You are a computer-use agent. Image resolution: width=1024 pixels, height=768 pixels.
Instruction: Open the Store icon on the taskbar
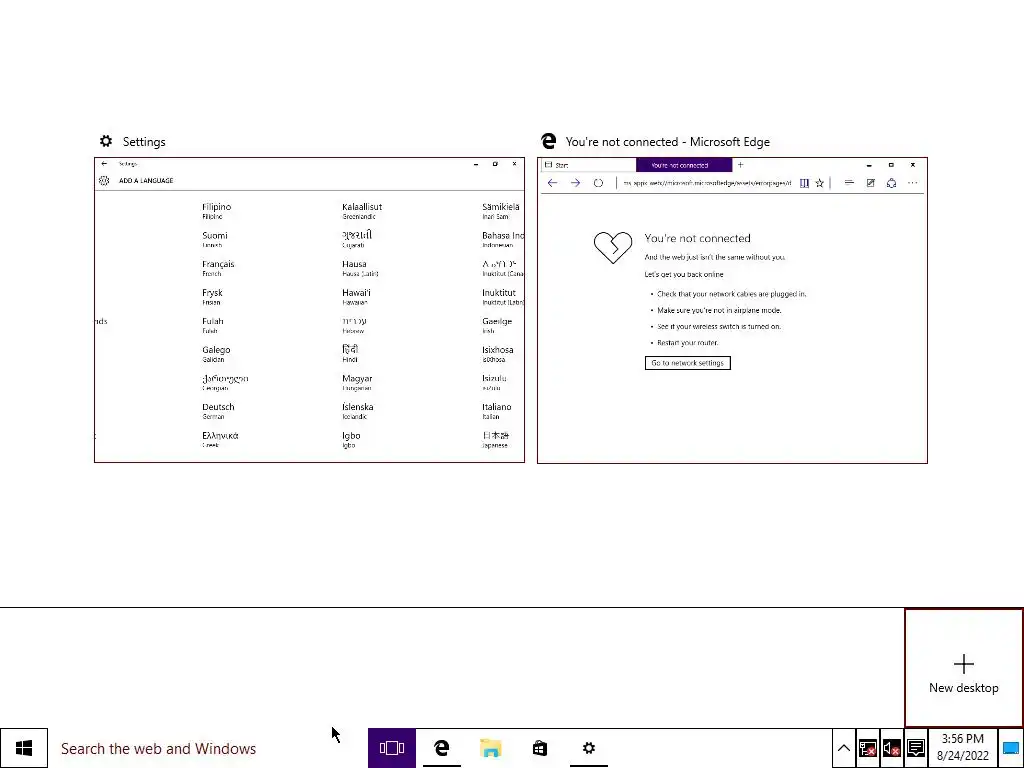(539, 748)
